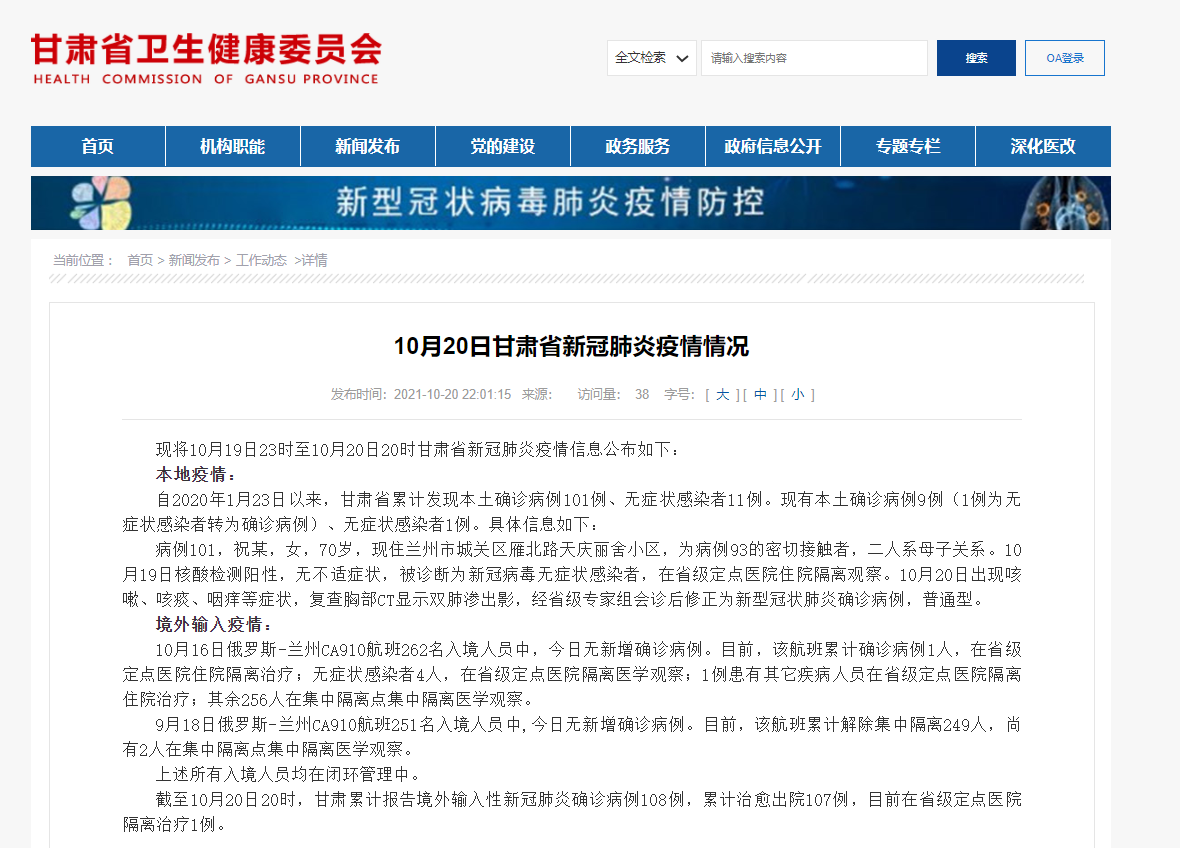Screen dimensions: 1180x848
Task: Open the OA登录 login button
Action: click(1065, 58)
